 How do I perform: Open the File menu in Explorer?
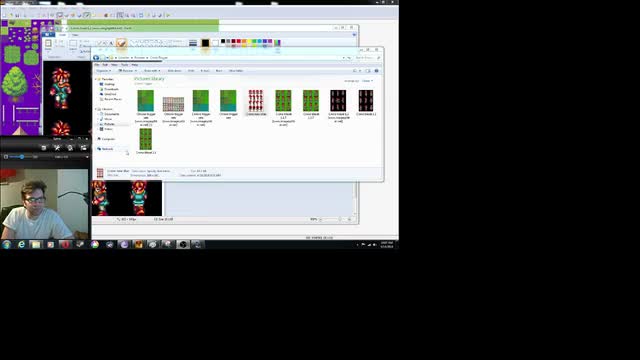[97, 65]
